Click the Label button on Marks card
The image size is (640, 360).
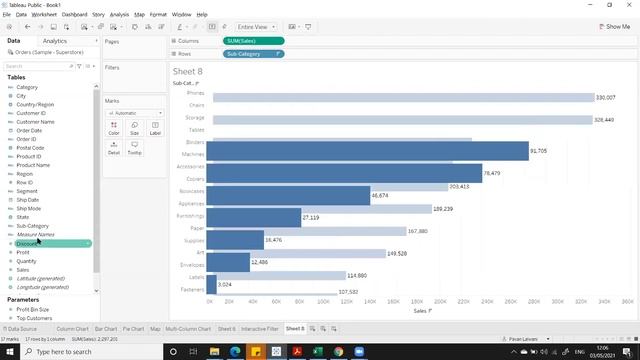(155, 128)
